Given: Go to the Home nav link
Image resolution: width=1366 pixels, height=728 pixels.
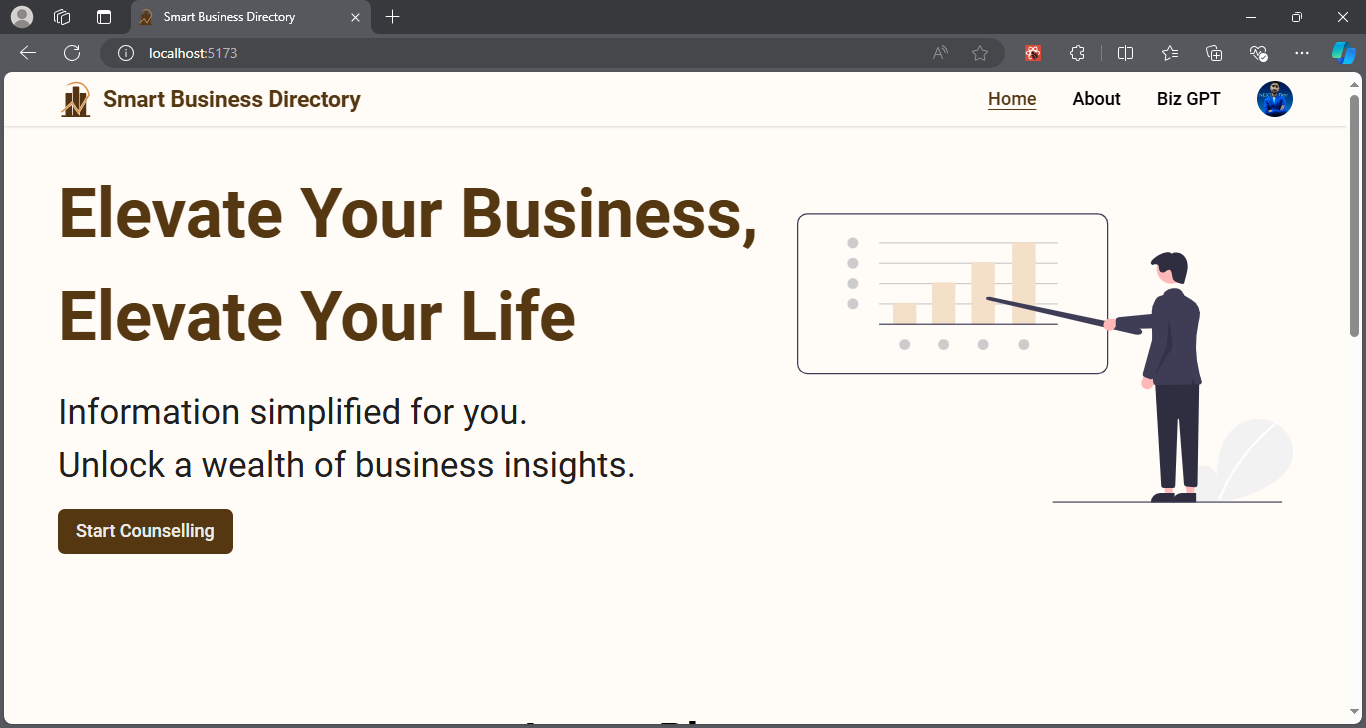Looking at the screenshot, I should [x=1012, y=99].
